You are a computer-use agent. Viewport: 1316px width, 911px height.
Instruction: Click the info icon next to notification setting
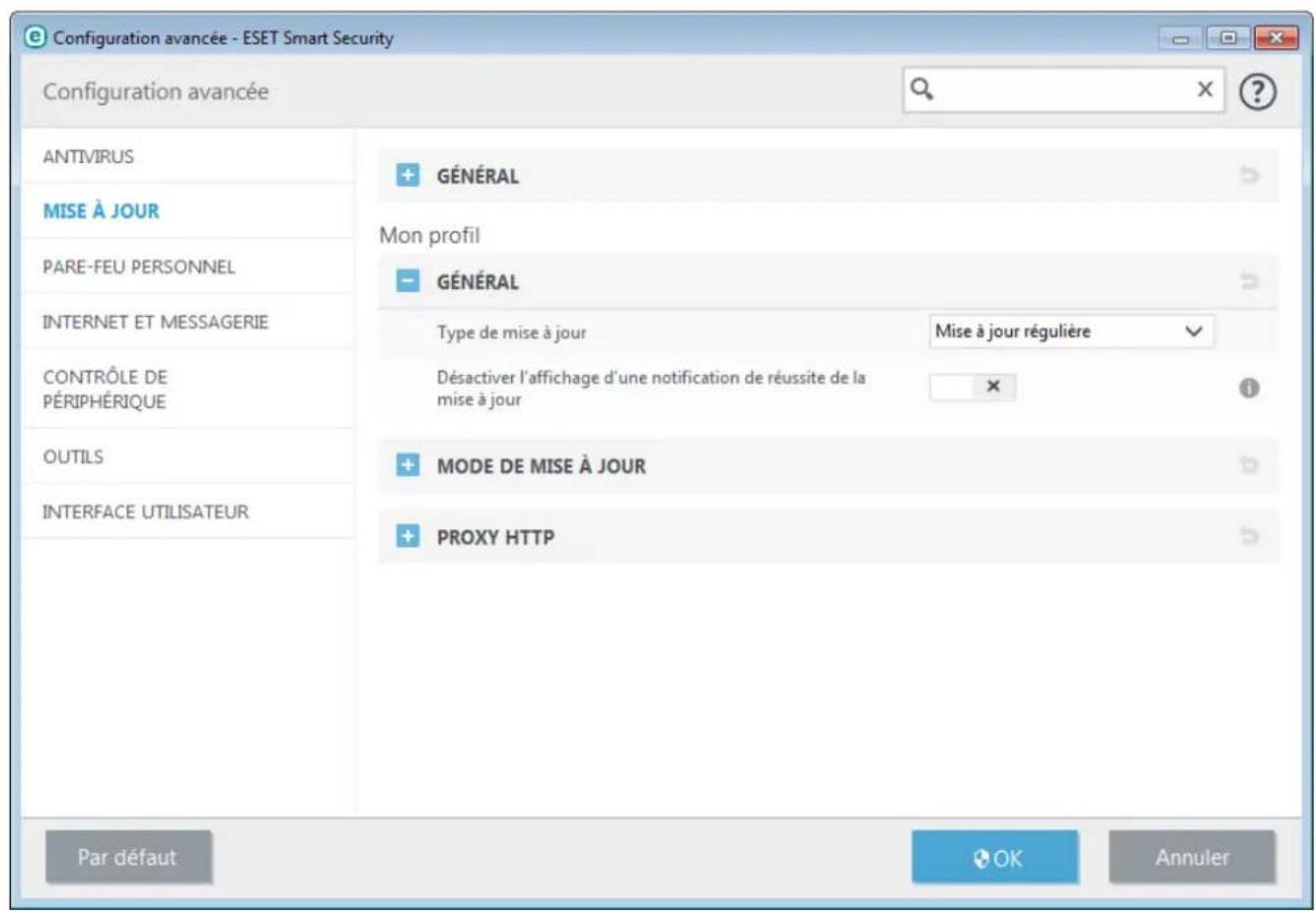(1252, 385)
